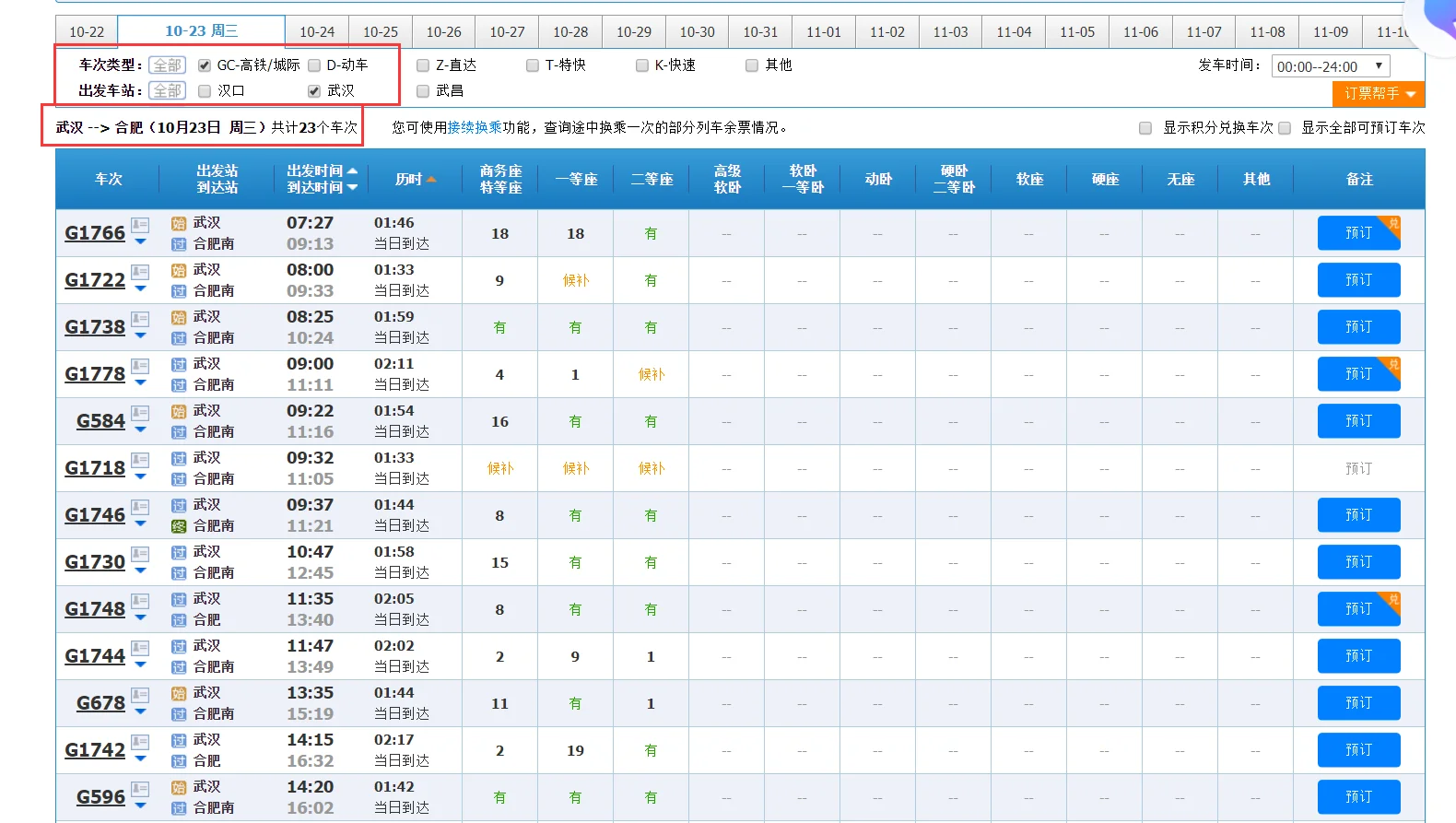1456x823 pixels.
Task: Click the info card icon next to G596
Action: [x=140, y=789]
